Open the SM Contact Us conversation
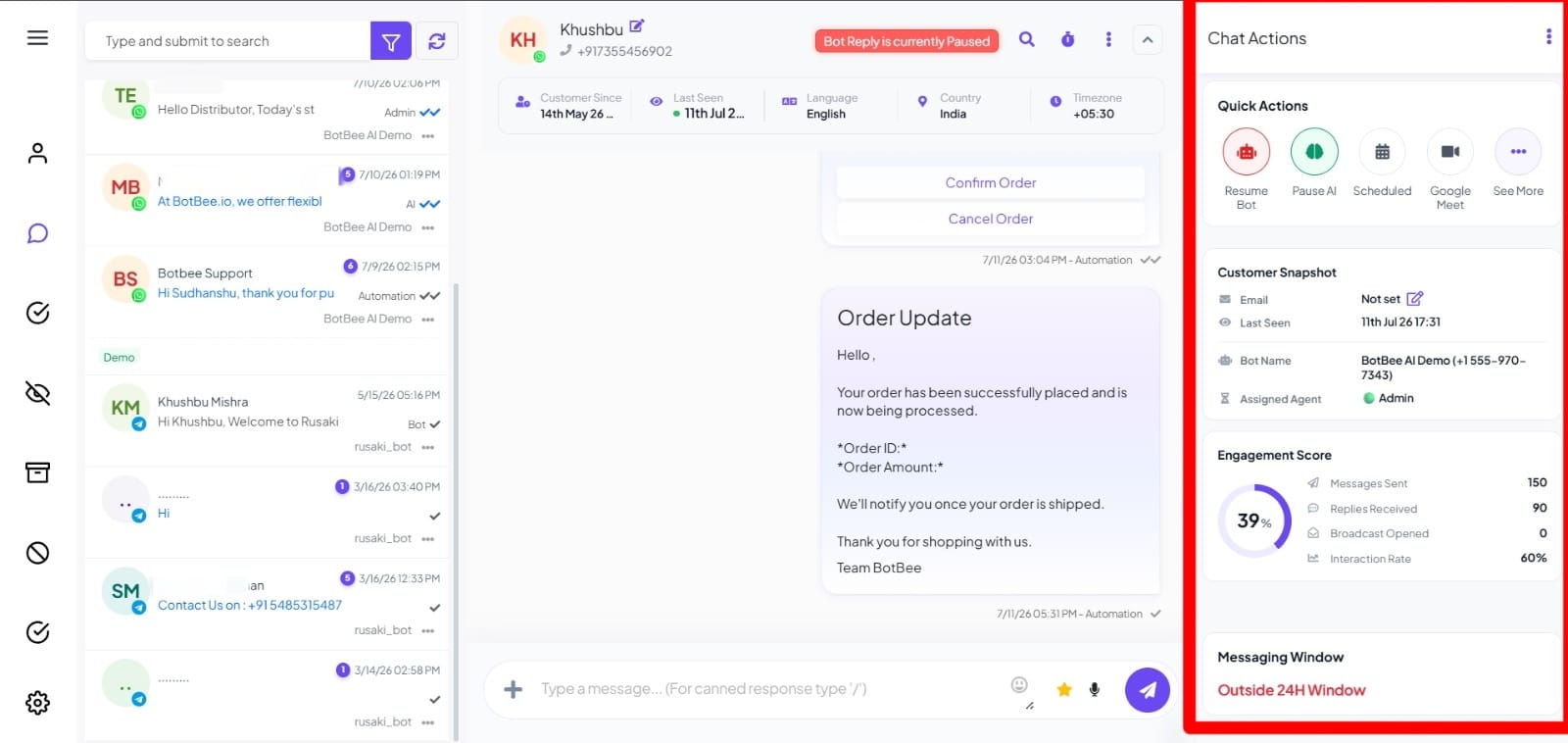This screenshot has width=1568, height=743. point(267,604)
